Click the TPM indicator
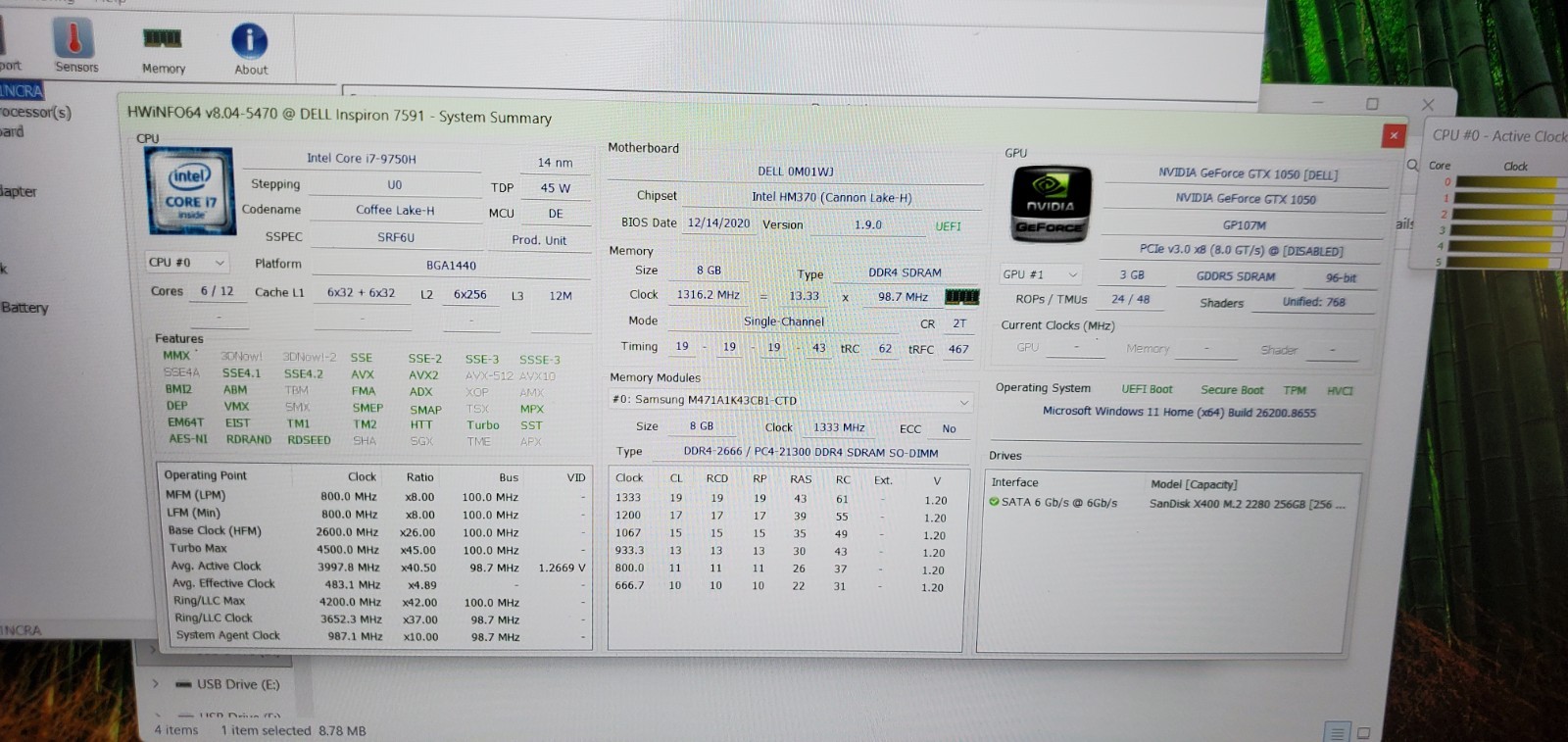This screenshot has width=1568, height=742. coord(1295,390)
